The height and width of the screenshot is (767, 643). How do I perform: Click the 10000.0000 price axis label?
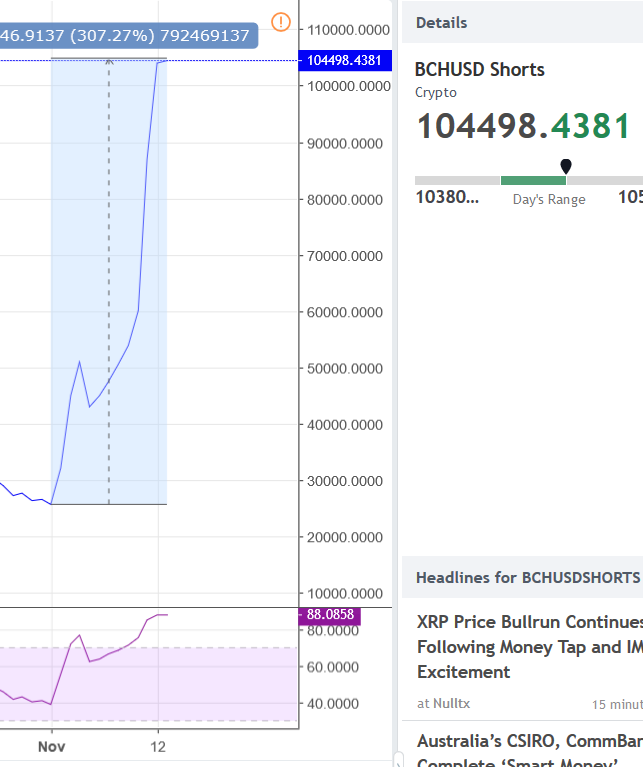tap(345, 593)
